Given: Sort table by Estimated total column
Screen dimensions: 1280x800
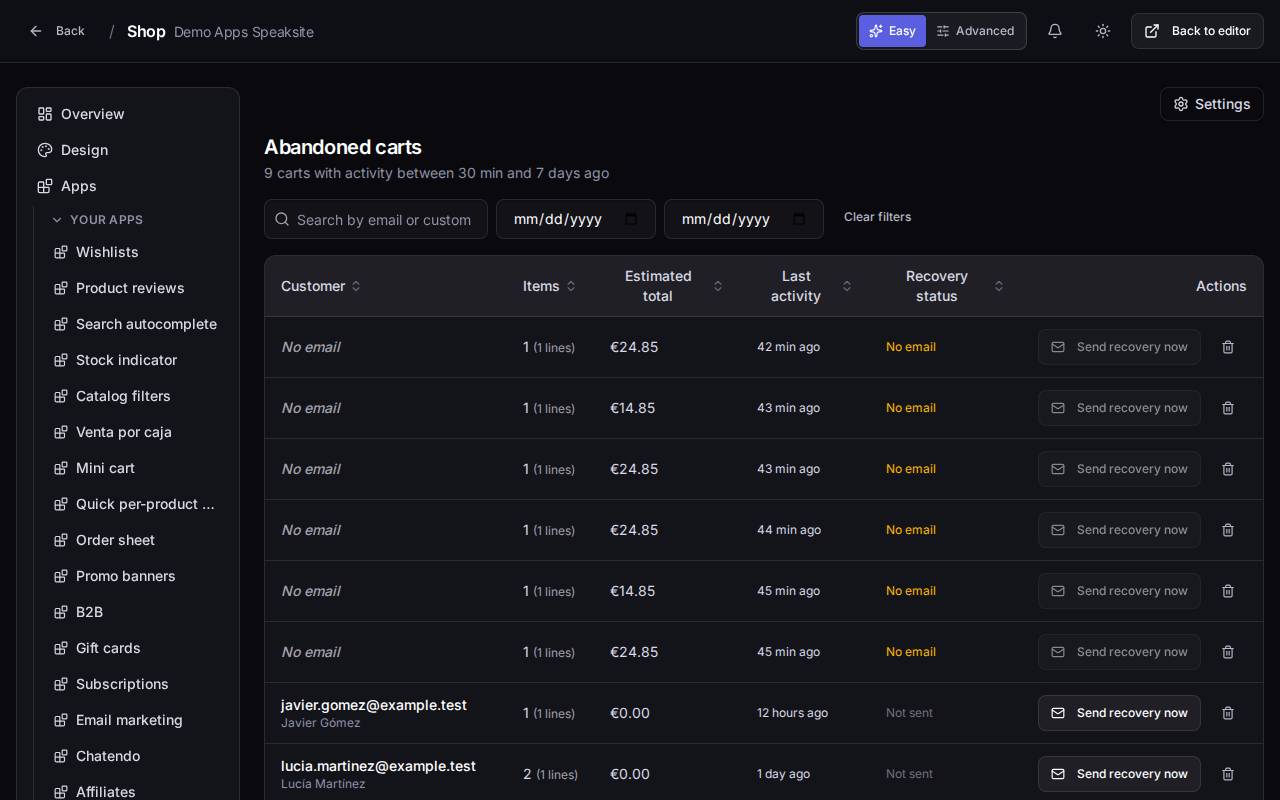Looking at the screenshot, I should pos(667,286).
